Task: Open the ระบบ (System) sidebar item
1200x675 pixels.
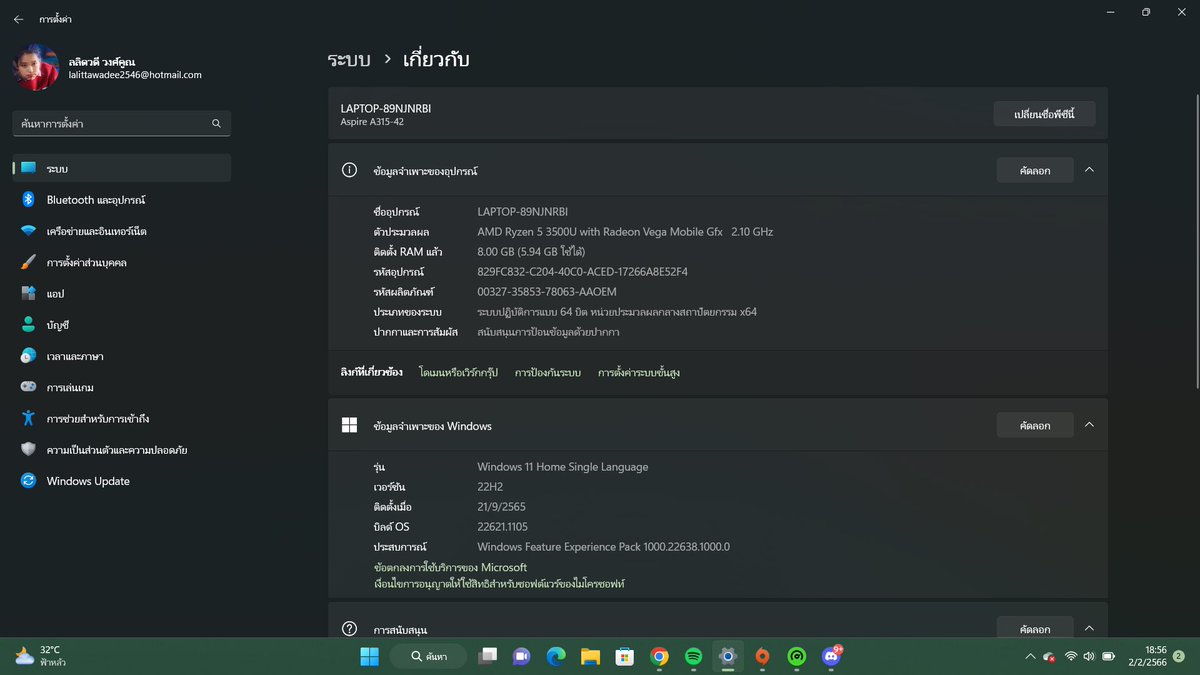Action: coord(122,168)
